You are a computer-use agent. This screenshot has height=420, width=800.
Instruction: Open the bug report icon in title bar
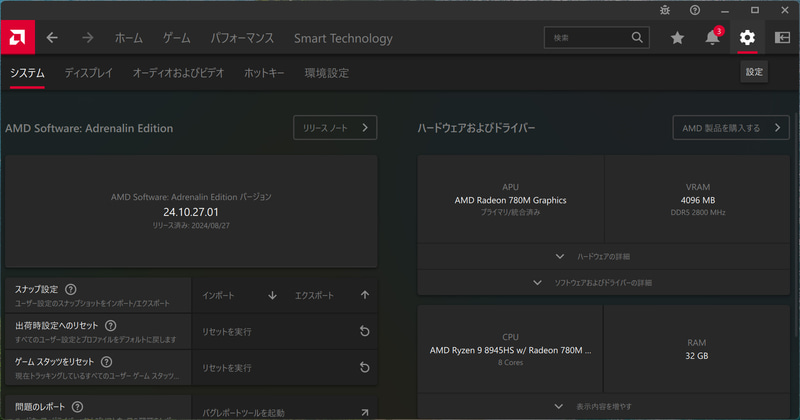[x=665, y=10]
